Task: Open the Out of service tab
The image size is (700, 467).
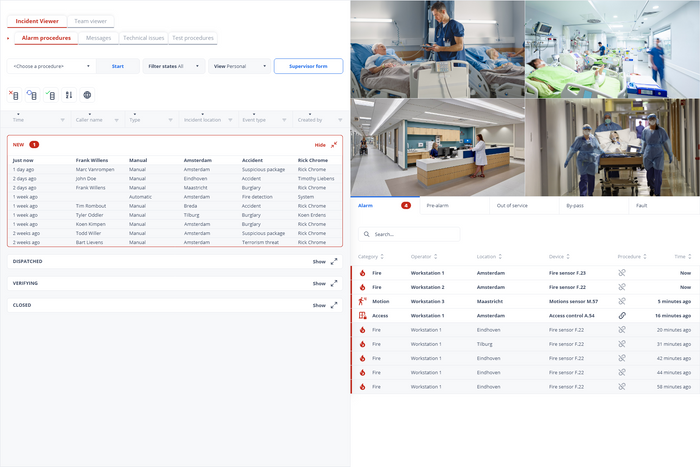Action: (513, 205)
